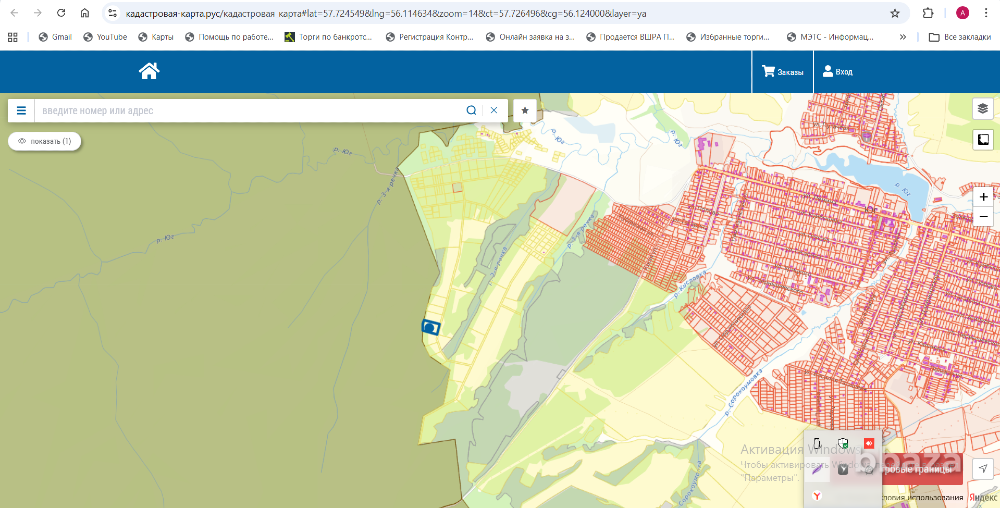Open Заказы cart in header
This screenshot has width=1000, height=508.
782,72
